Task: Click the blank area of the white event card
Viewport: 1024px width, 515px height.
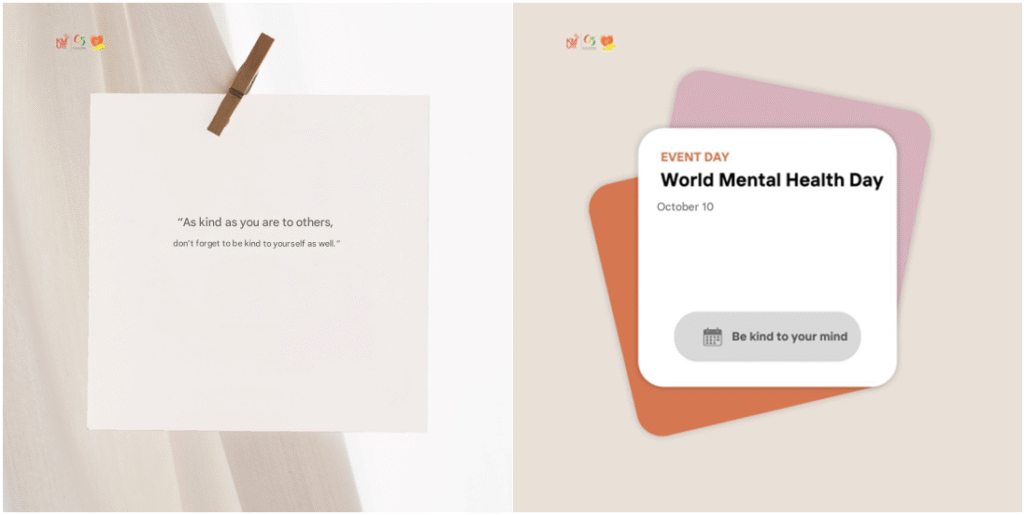Action: (x=767, y=261)
